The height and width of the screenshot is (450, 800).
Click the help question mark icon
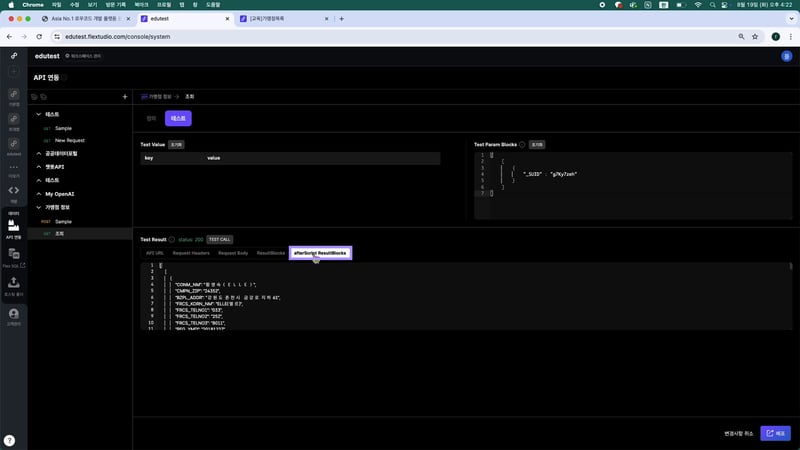click(x=9, y=440)
